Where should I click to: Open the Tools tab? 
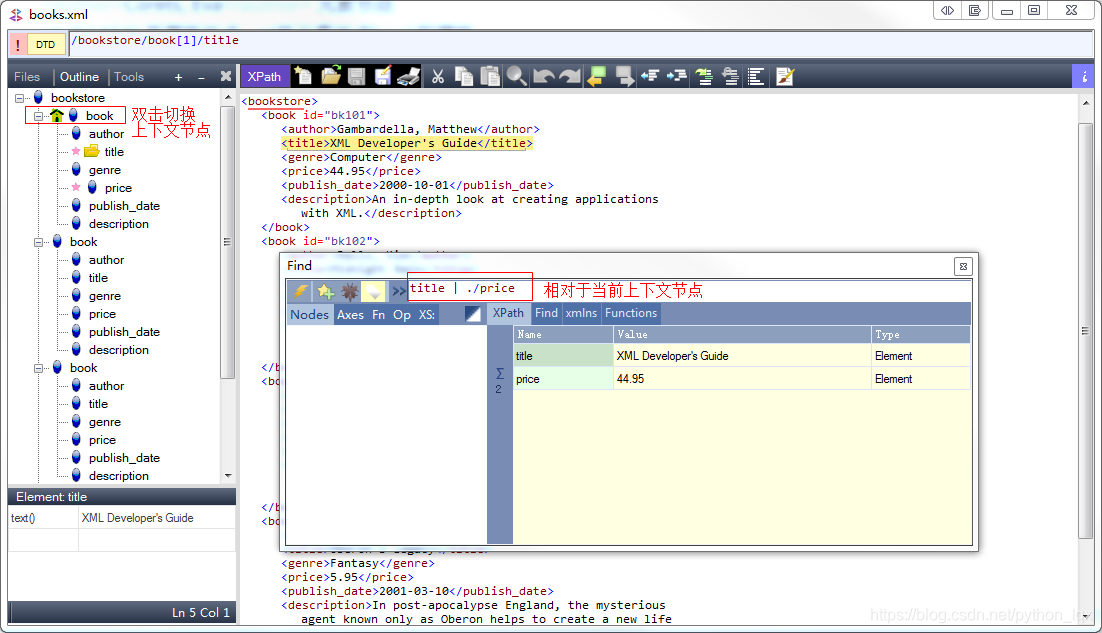(x=129, y=77)
